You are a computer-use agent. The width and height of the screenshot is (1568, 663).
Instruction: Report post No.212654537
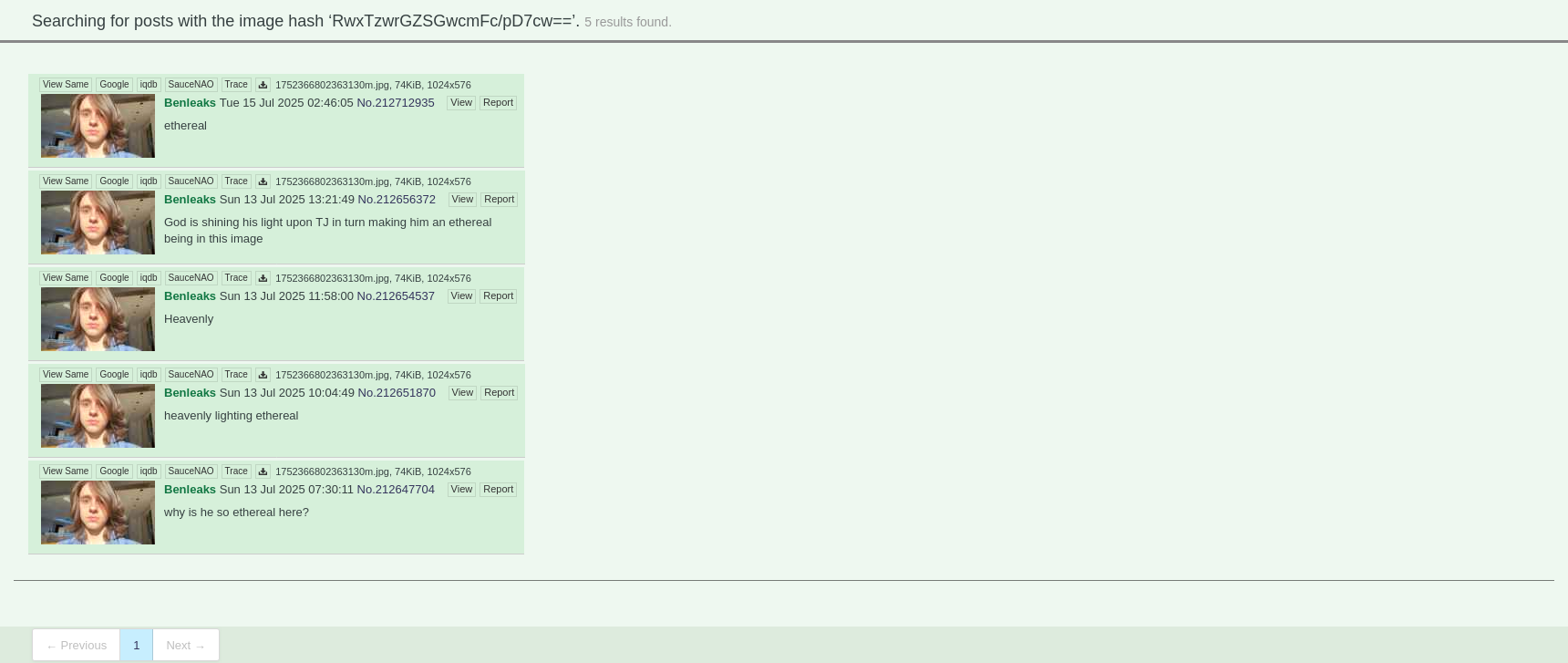click(x=498, y=296)
